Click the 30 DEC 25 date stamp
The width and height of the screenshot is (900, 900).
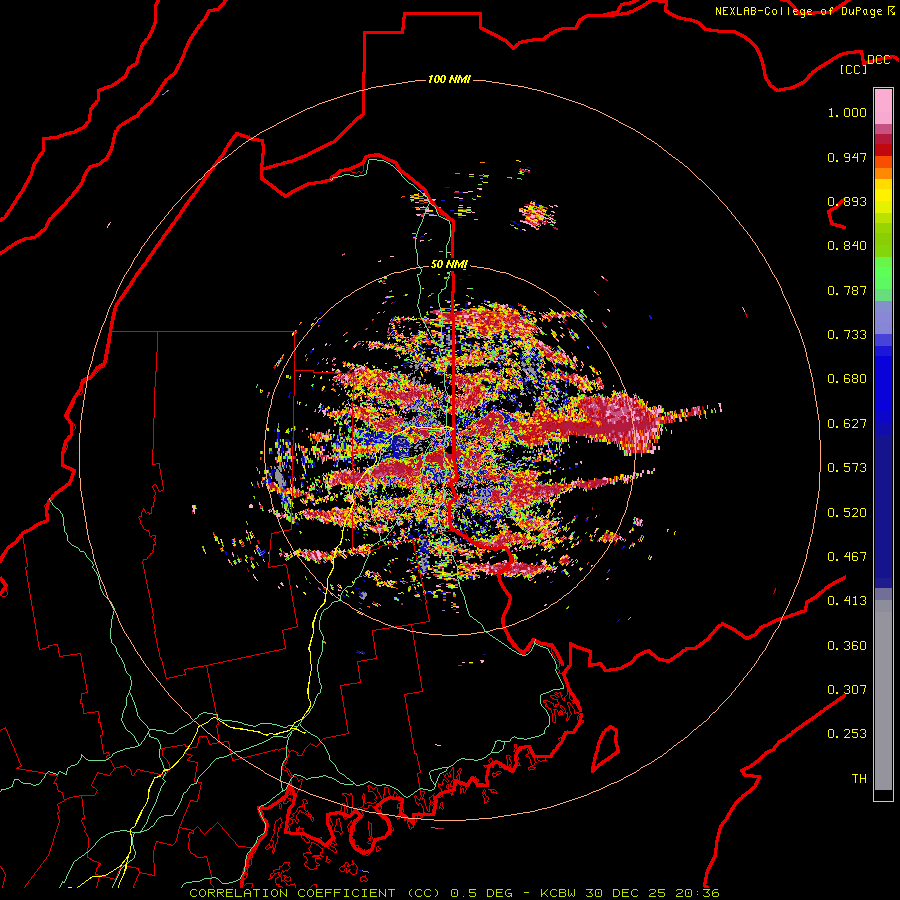pos(626,893)
